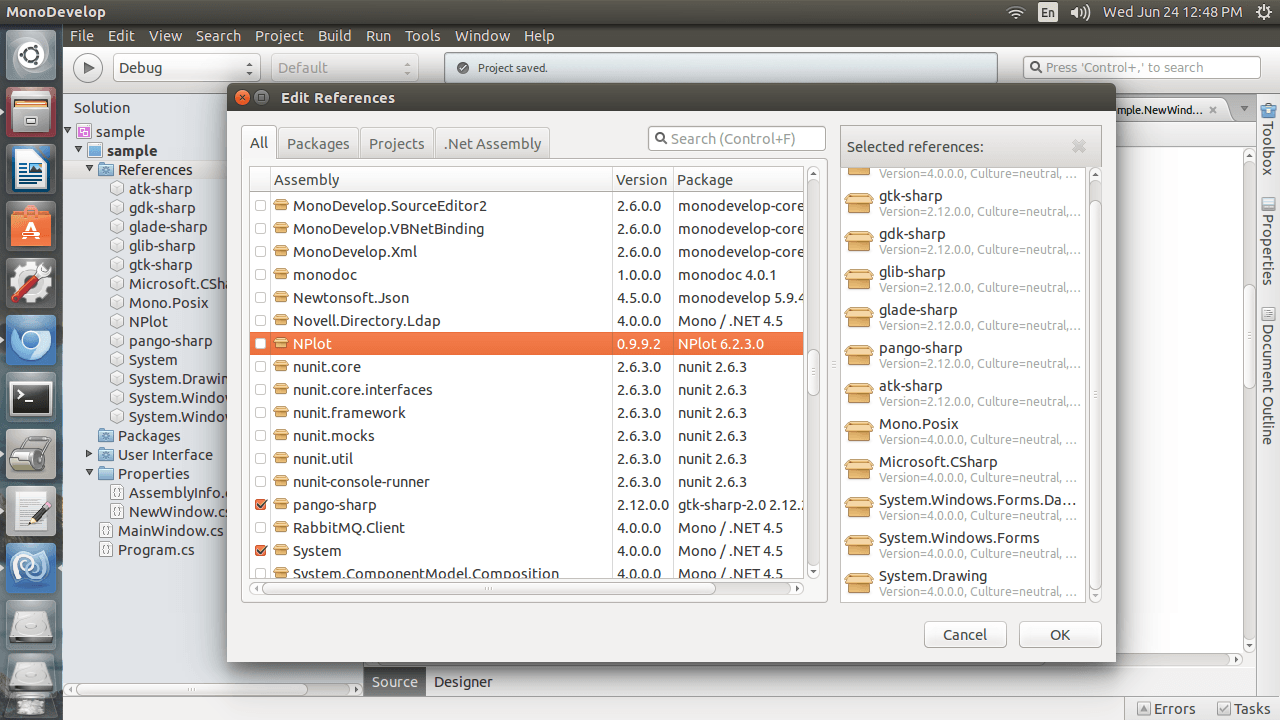
Task: Open the text editor launcher icon
Action: [x=31, y=511]
